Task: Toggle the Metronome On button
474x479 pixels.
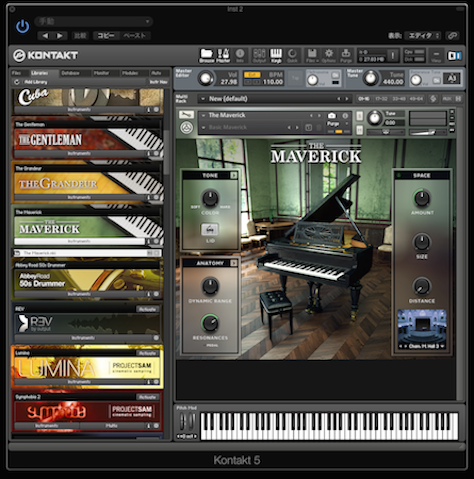Action: pyautogui.click(x=335, y=75)
